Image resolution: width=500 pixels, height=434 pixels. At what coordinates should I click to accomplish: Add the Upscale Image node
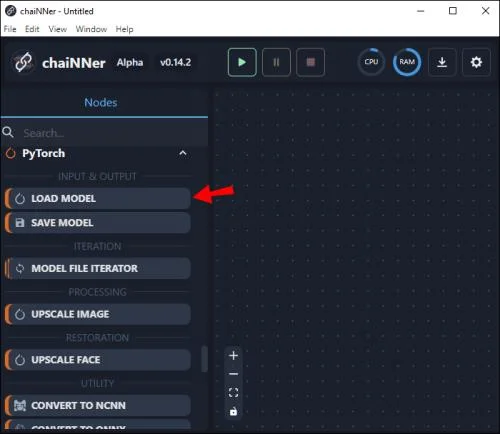pyautogui.click(x=98, y=314)
